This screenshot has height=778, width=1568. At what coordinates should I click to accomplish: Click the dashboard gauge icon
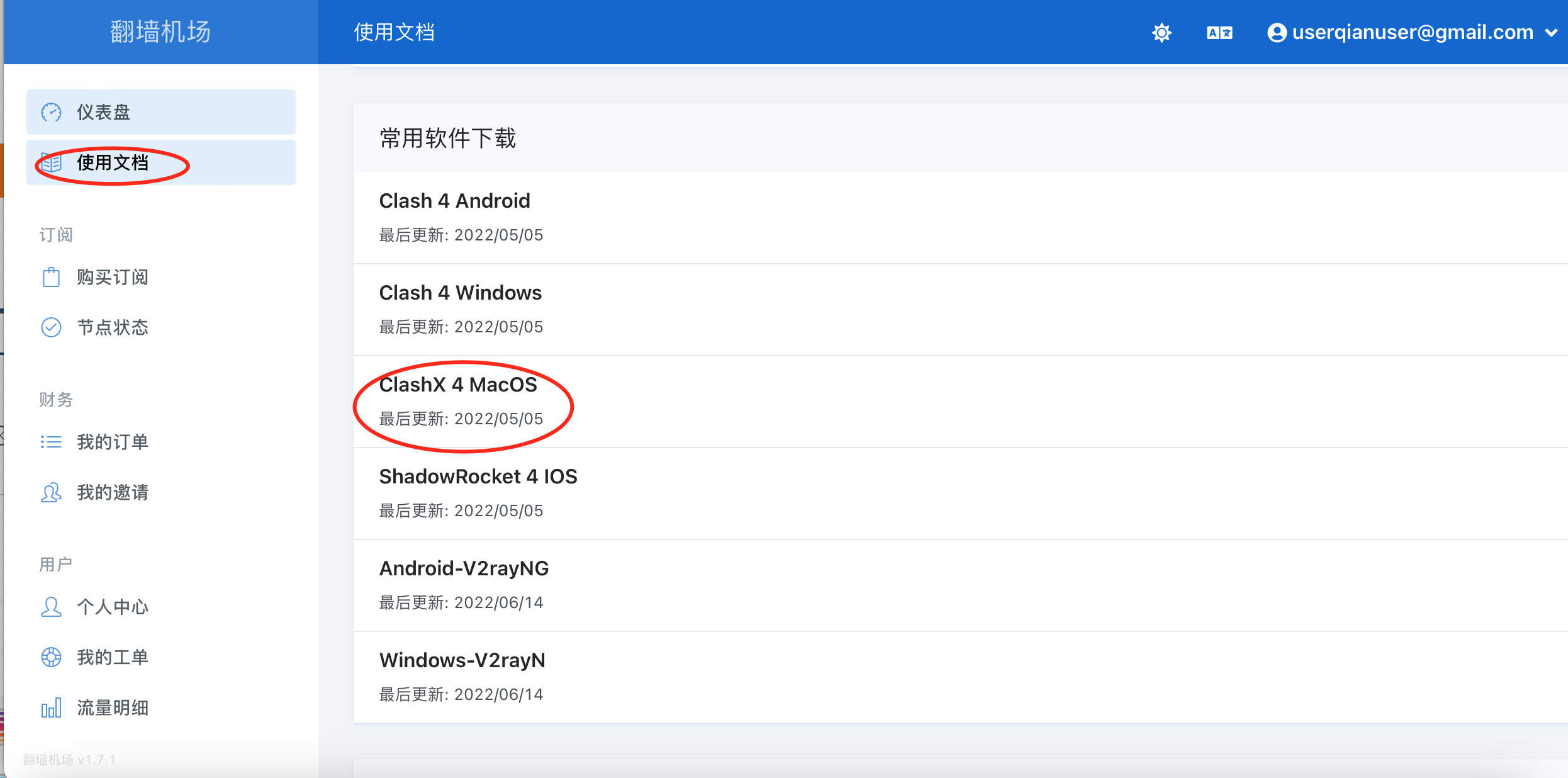[51, 112]
